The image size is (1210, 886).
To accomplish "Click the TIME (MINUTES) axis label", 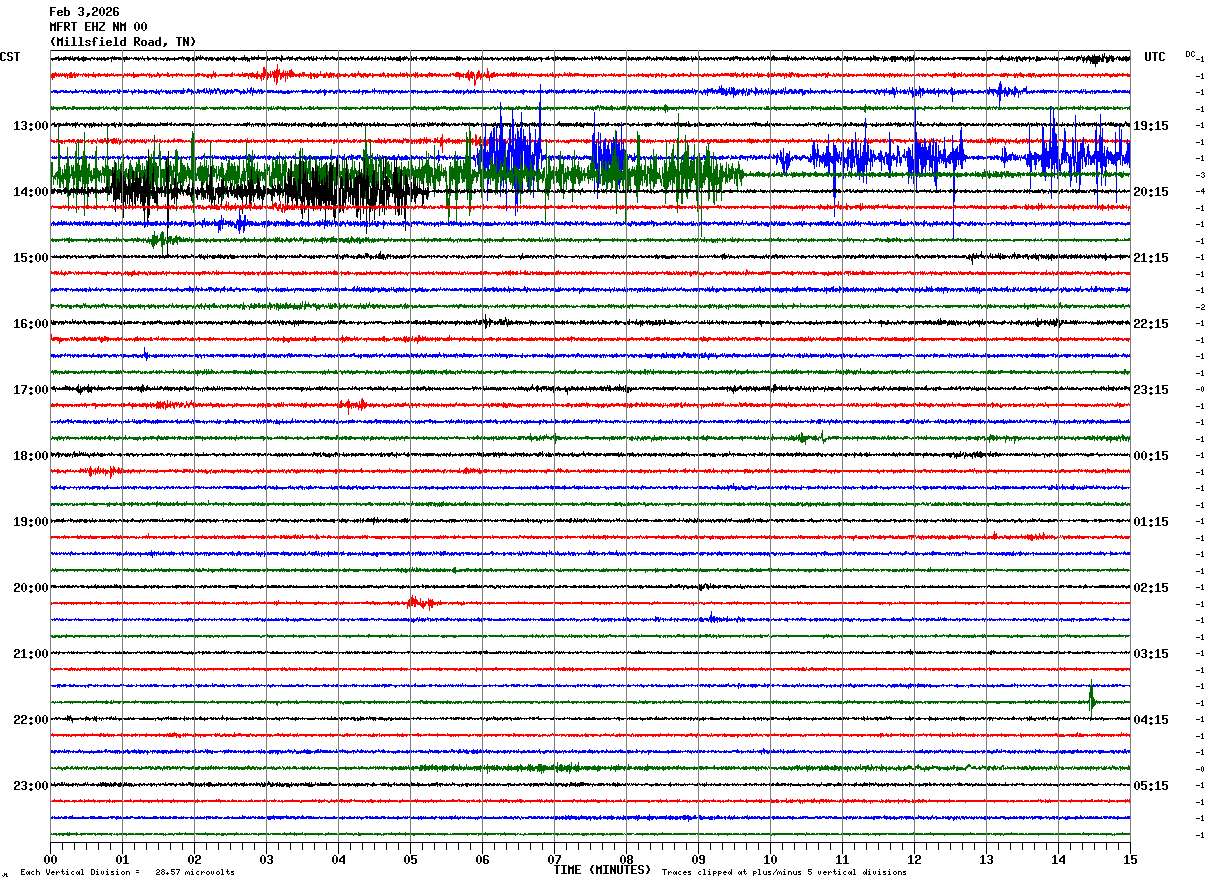I will click(x=602, y=870).
